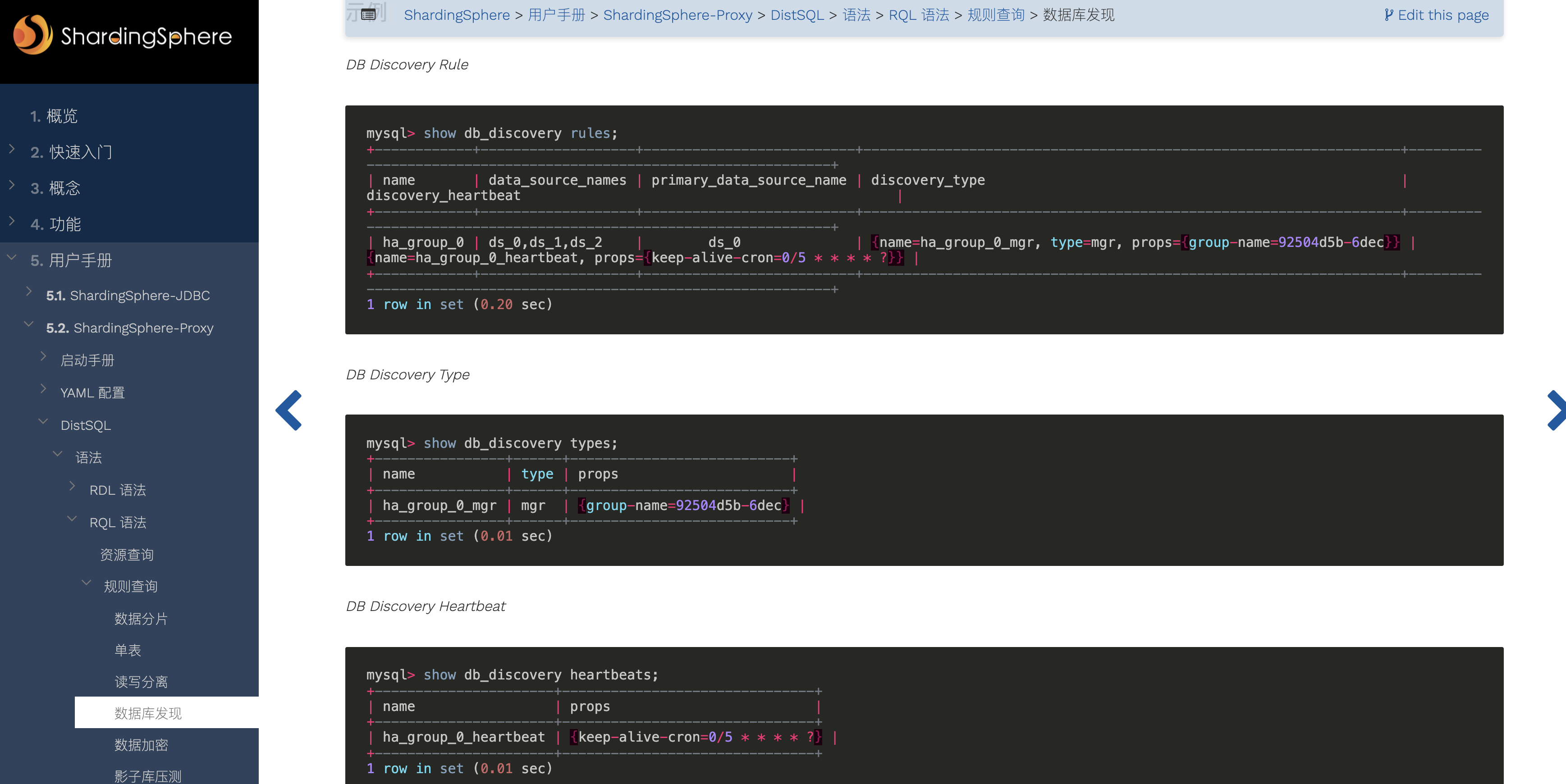
Task: Click the 'ha_group_0_heartbeat' cell in heartbeats table
Action: (464, 737)
